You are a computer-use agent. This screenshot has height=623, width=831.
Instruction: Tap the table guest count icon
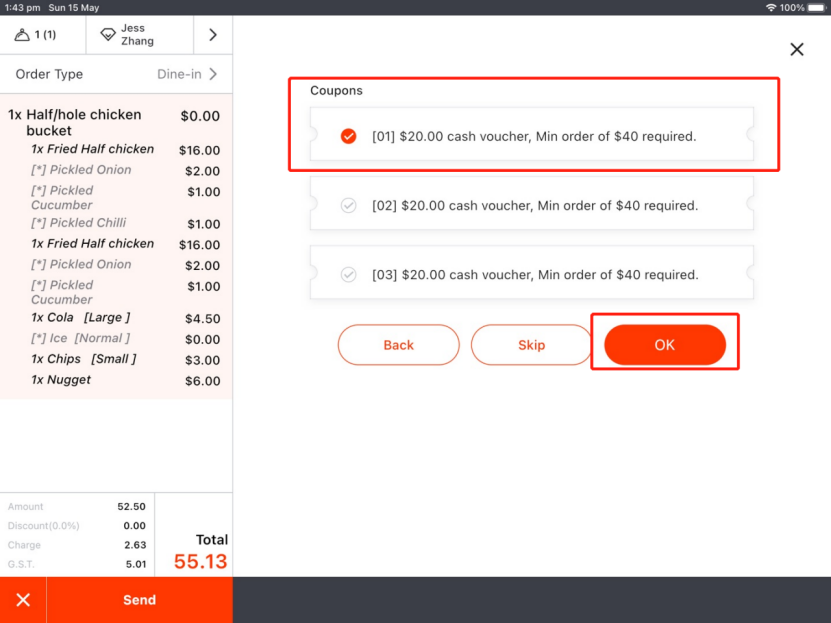point(23,35)
